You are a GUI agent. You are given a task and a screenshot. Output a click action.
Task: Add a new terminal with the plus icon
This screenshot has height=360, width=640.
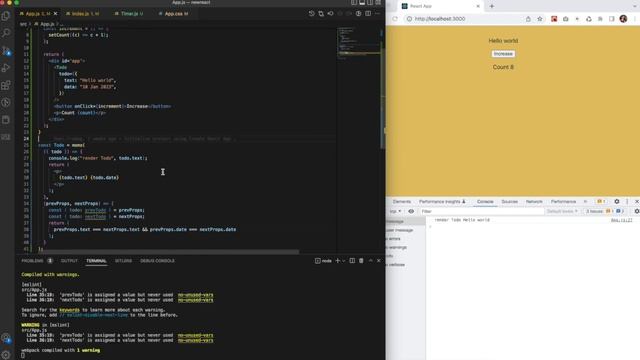click(x=337, y=260)
